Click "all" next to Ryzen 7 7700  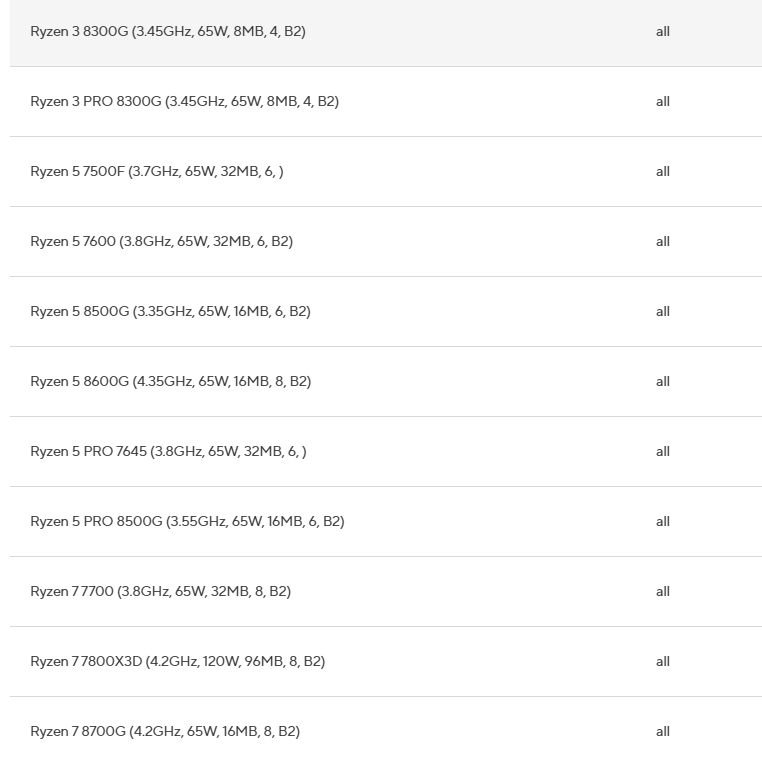(663, 591)
